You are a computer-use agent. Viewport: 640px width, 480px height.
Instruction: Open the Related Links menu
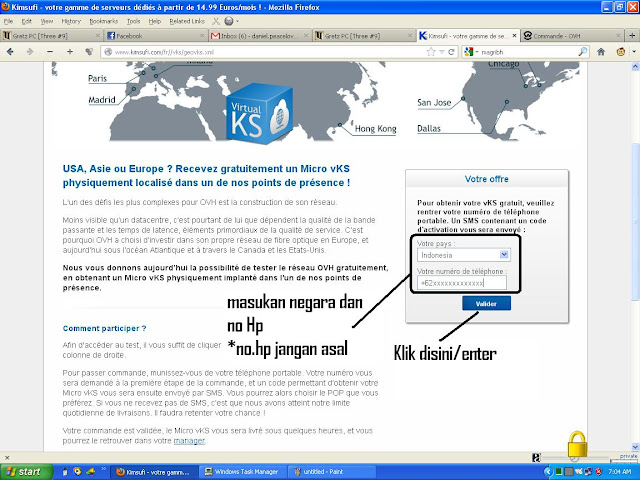(187, 21)
